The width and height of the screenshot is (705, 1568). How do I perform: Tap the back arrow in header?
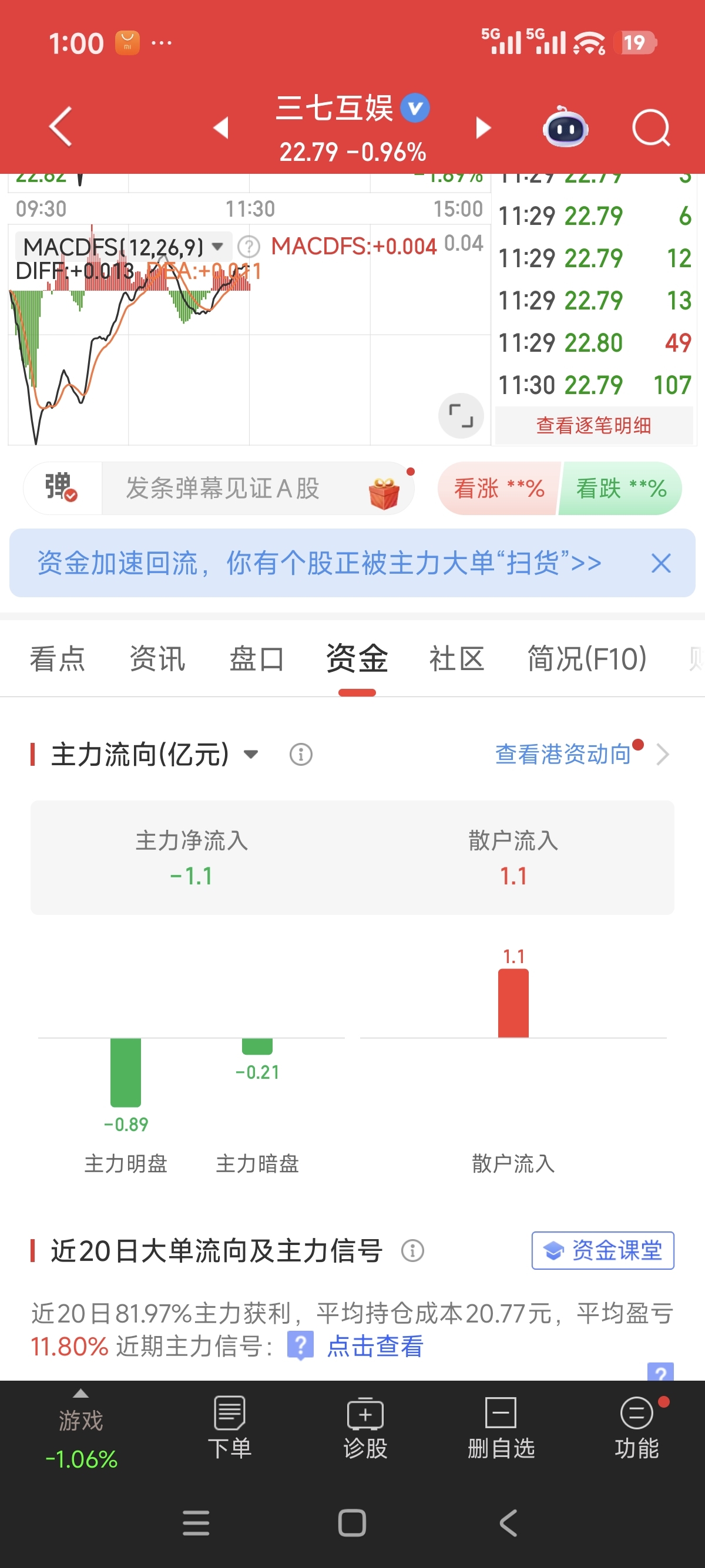(x=61, y=127)
